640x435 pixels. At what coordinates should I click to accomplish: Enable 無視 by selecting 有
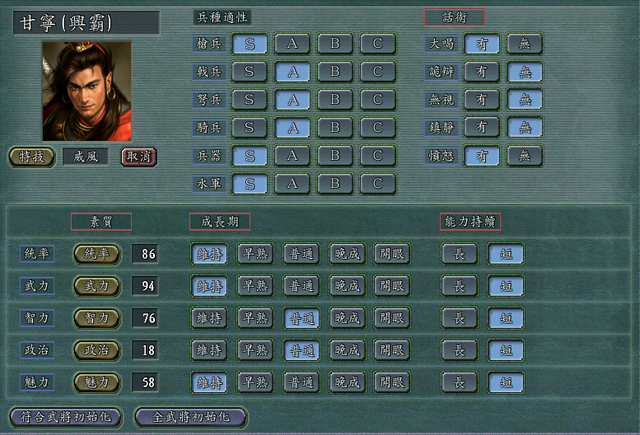482,100
